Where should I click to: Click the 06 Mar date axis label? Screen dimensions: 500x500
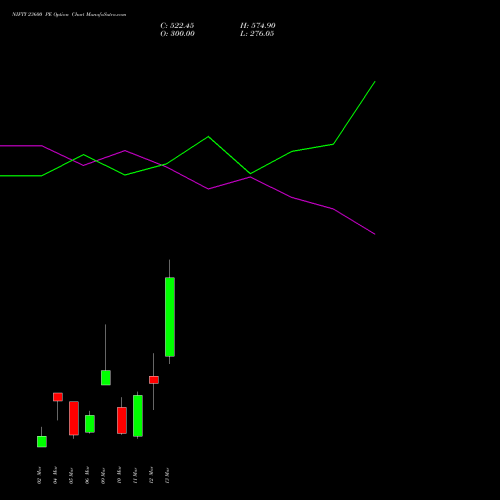[x=87, y=475]
